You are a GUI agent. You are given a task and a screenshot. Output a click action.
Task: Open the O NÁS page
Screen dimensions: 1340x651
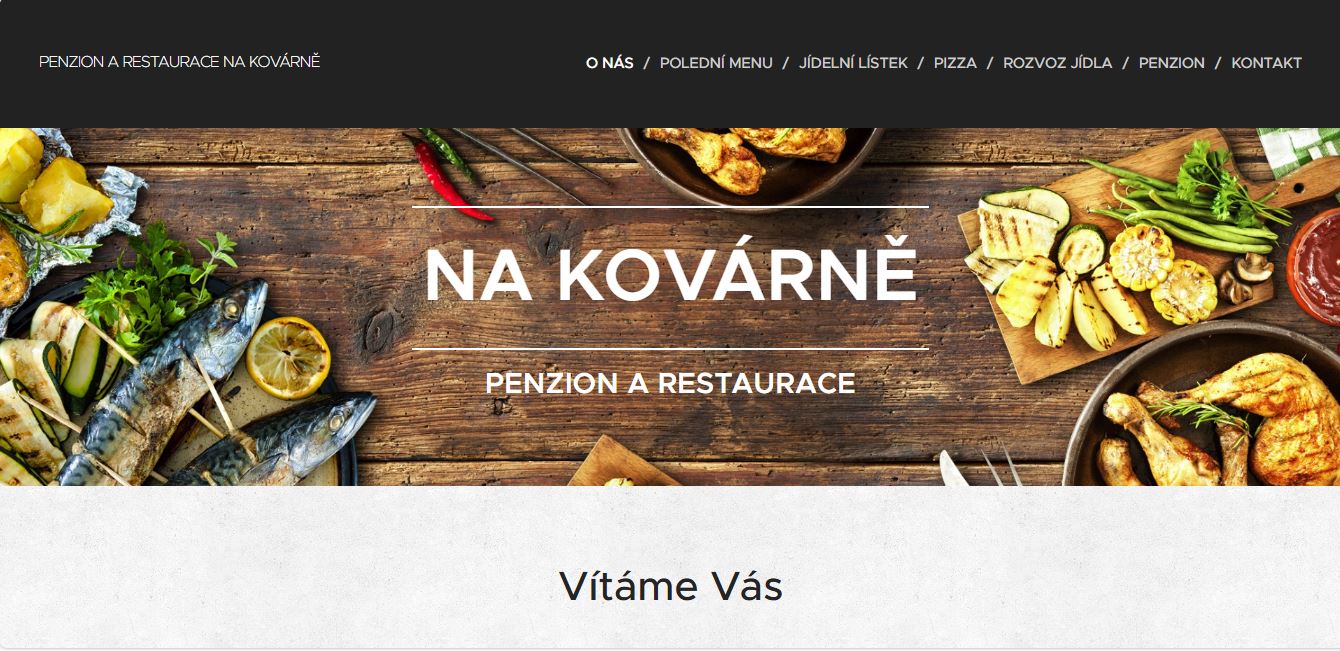(610, 63)
